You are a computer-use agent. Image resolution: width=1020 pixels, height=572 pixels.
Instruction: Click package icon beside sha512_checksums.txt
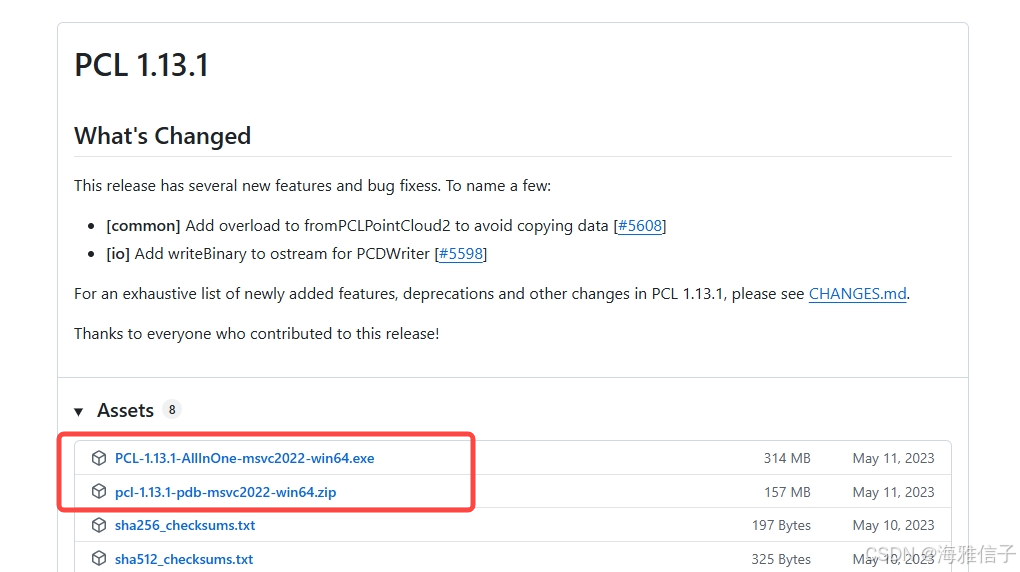pyautogui.click(x=99, y=558)
